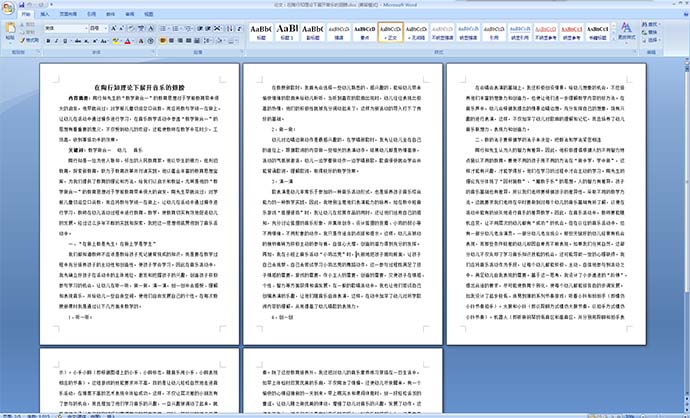This screenshot has height=418, width=690.
Task: Apply the red font color
Action: pos(128,41)
